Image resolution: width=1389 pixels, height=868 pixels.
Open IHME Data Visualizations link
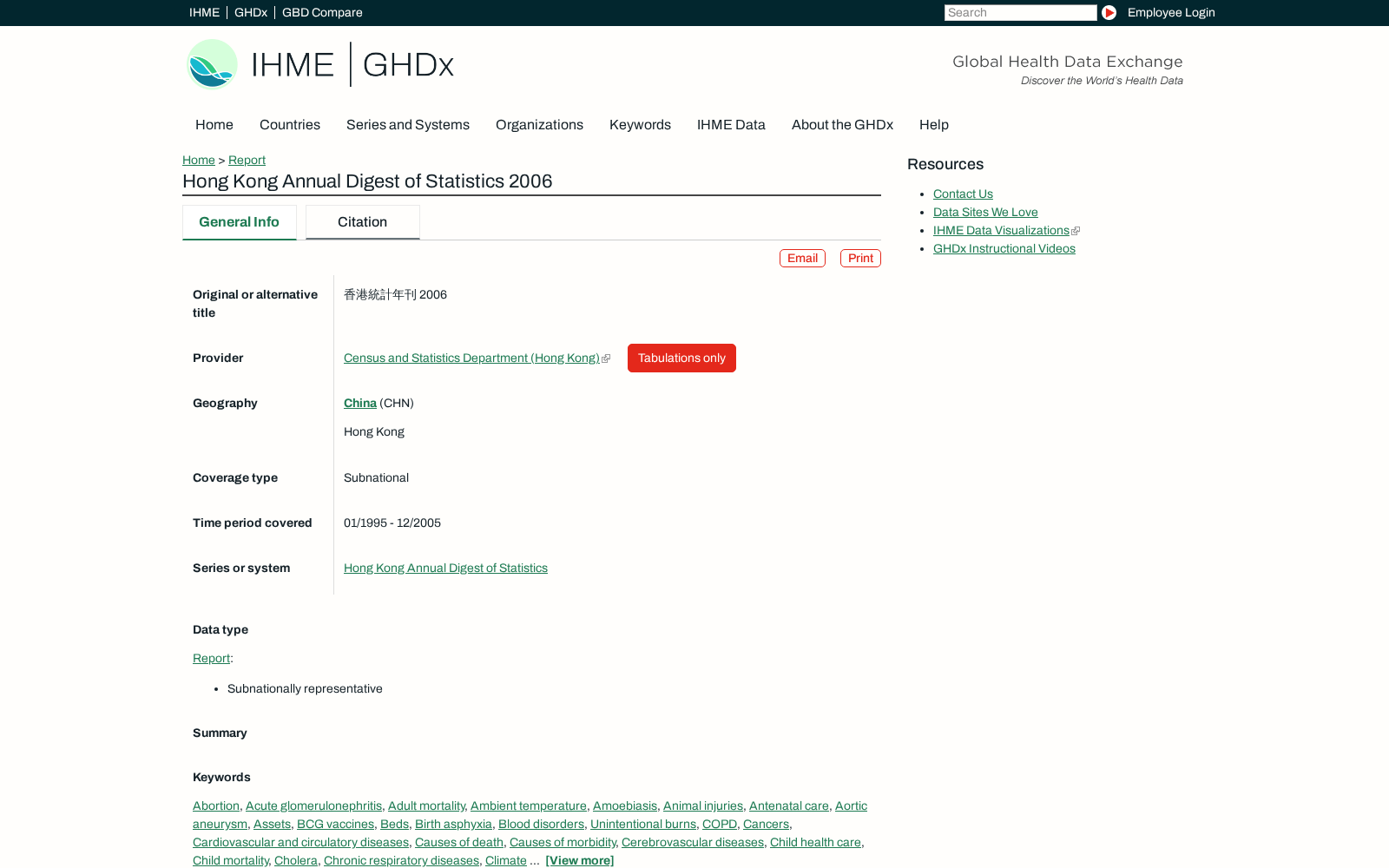[x=1001, y=230]
